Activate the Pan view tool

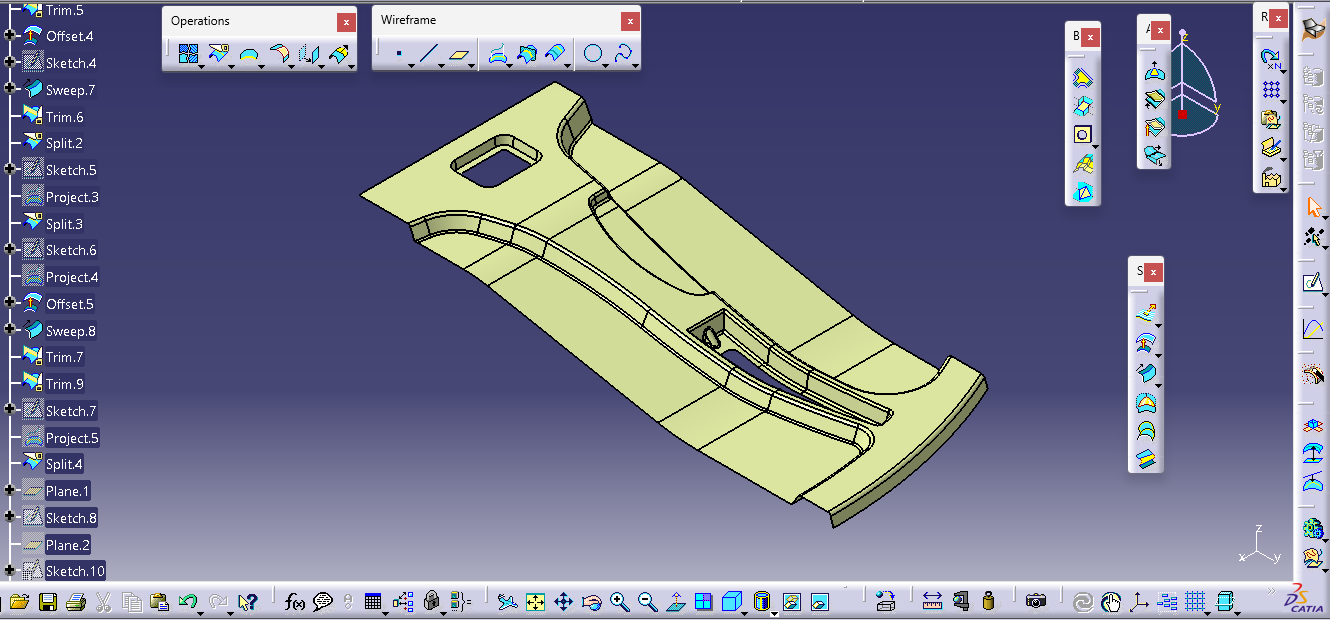point(563,602)
